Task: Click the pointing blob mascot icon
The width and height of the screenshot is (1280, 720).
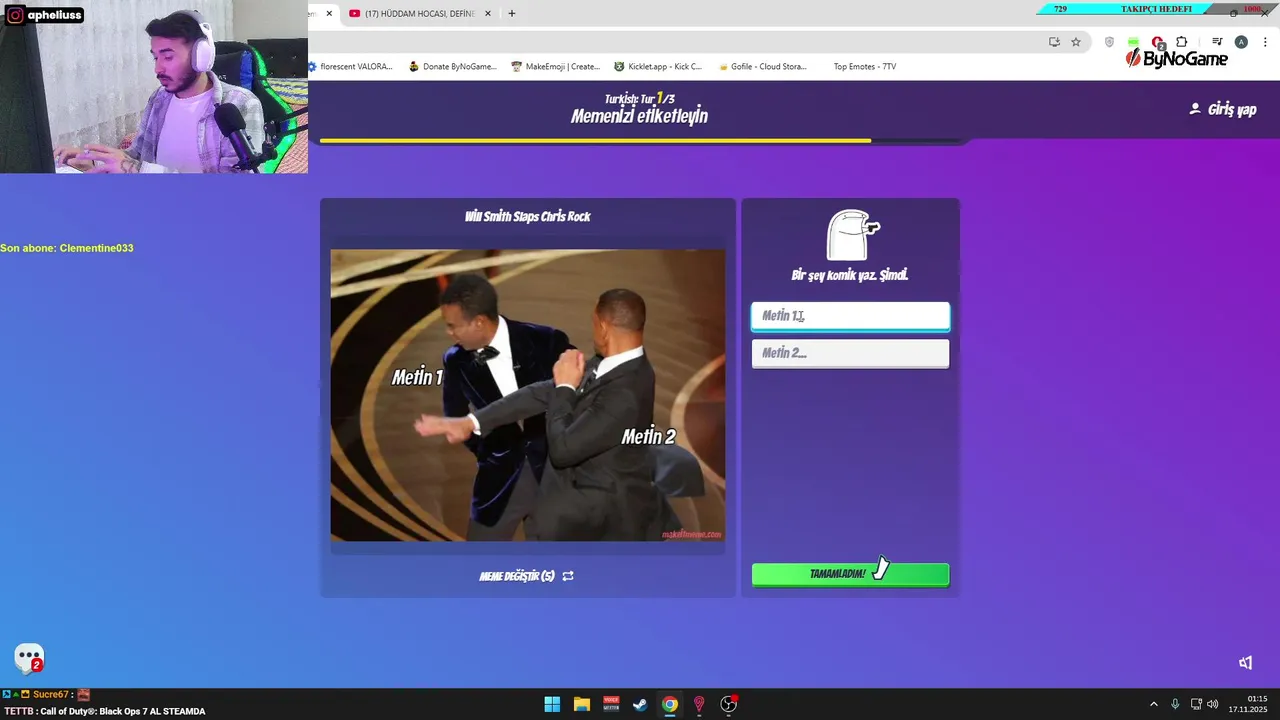Action: pos(851,235)
